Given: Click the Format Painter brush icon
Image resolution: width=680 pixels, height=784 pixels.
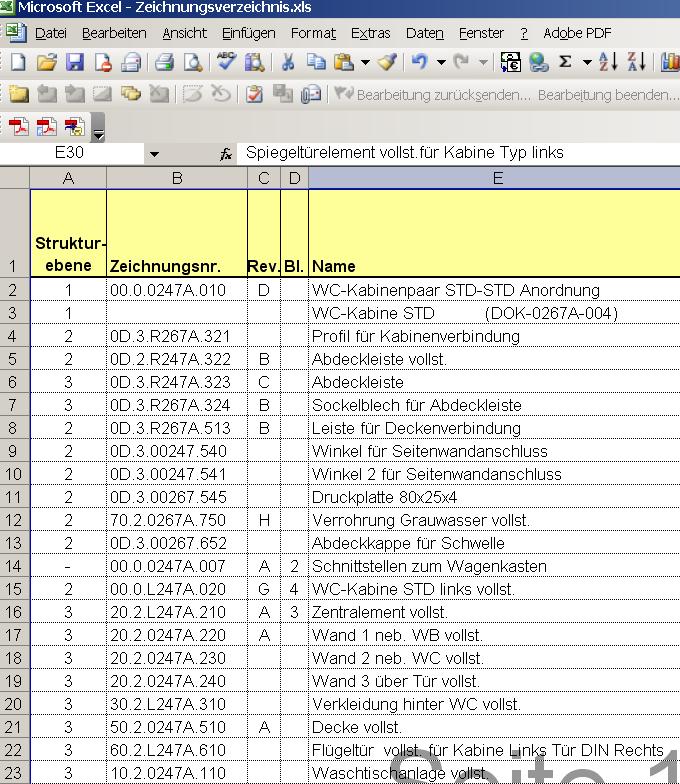Looking at the screenshot, I should (x=388, y=62).
